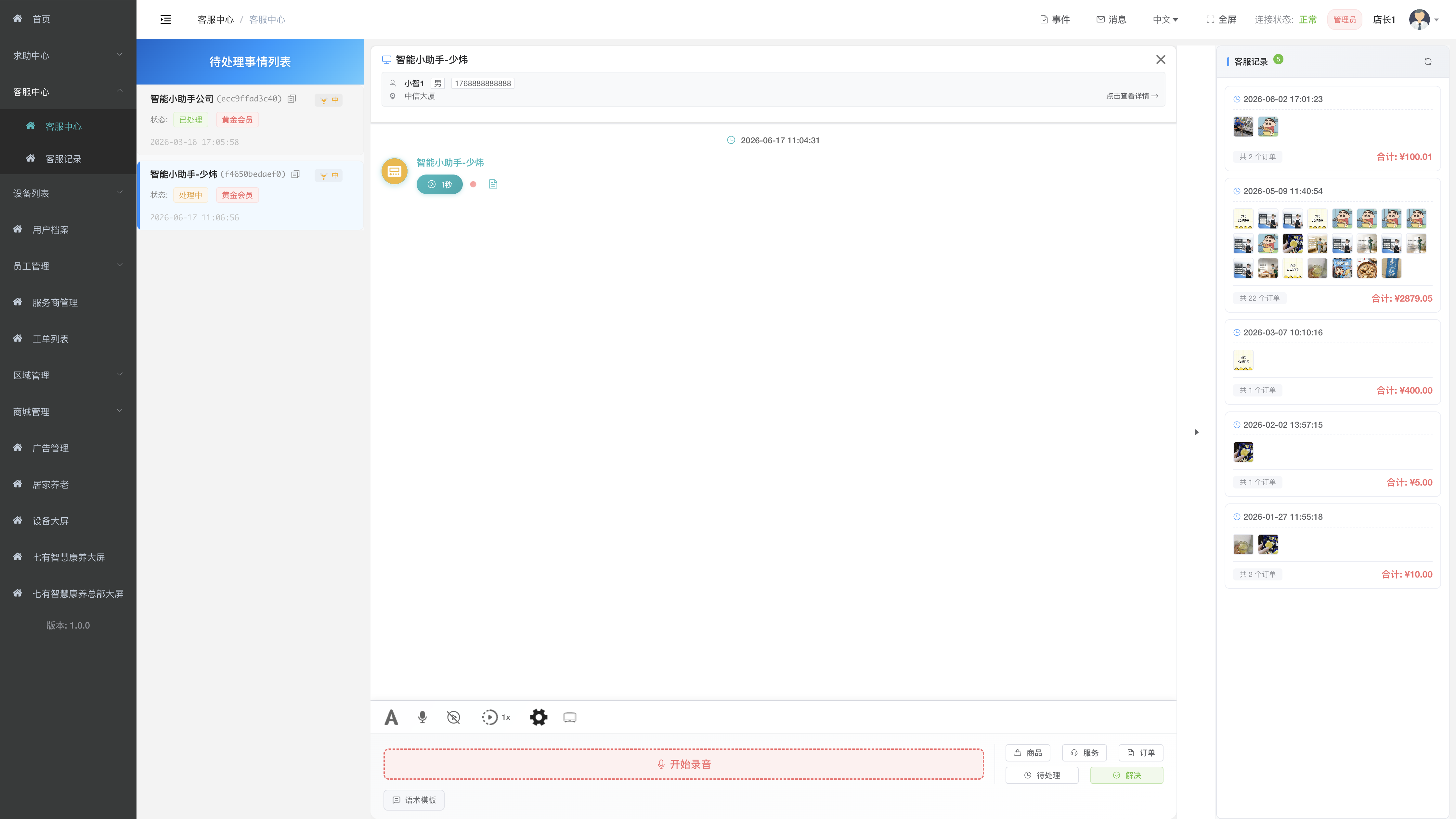Open transcript document icon beside voice message

point(493,184)
